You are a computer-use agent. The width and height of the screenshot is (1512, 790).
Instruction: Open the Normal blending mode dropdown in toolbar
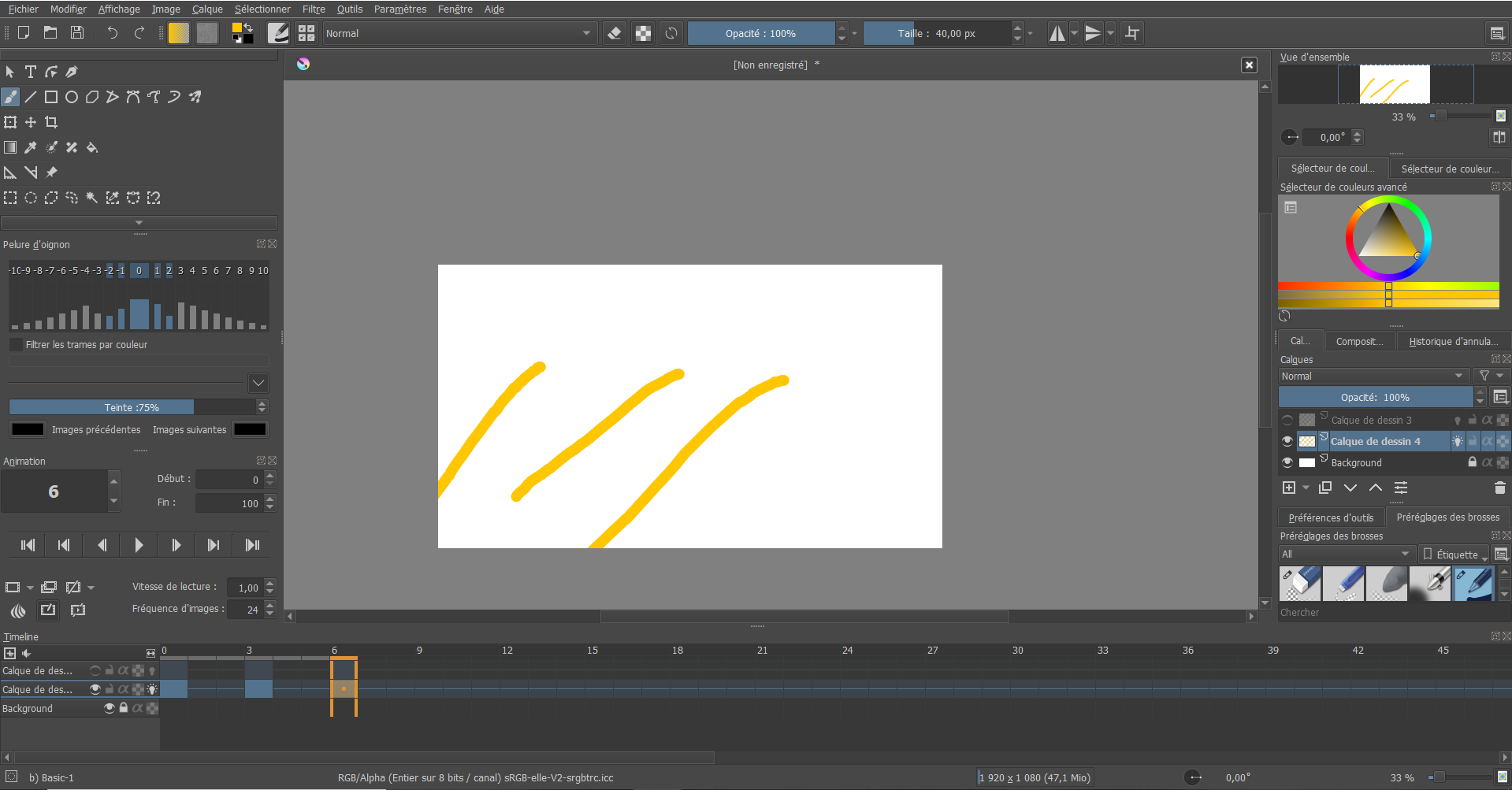458,33
